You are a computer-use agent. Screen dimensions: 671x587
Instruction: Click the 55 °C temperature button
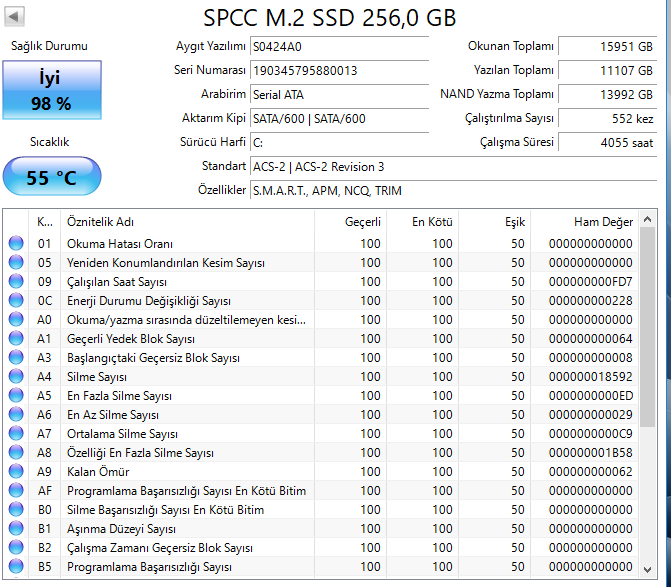pyautogui.click(x=52, y=176)
